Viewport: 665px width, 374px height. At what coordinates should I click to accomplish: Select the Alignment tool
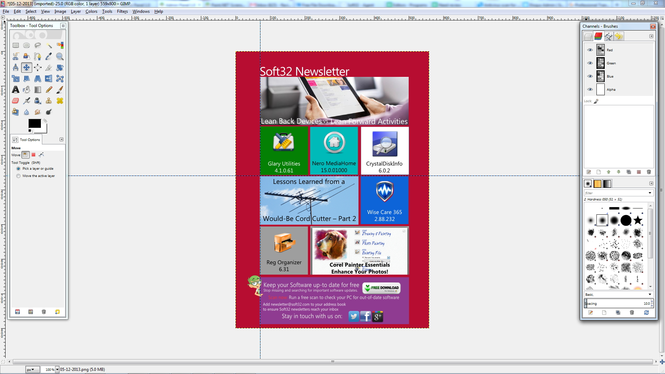[x=38, y=67]
